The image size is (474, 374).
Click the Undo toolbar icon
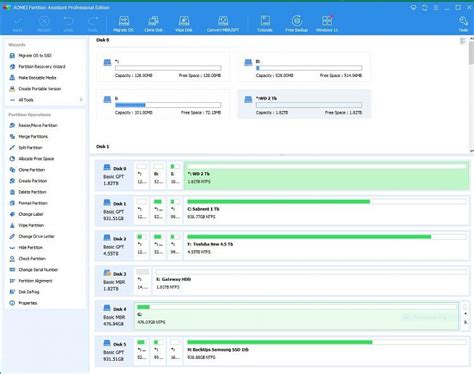coord(68,24)
